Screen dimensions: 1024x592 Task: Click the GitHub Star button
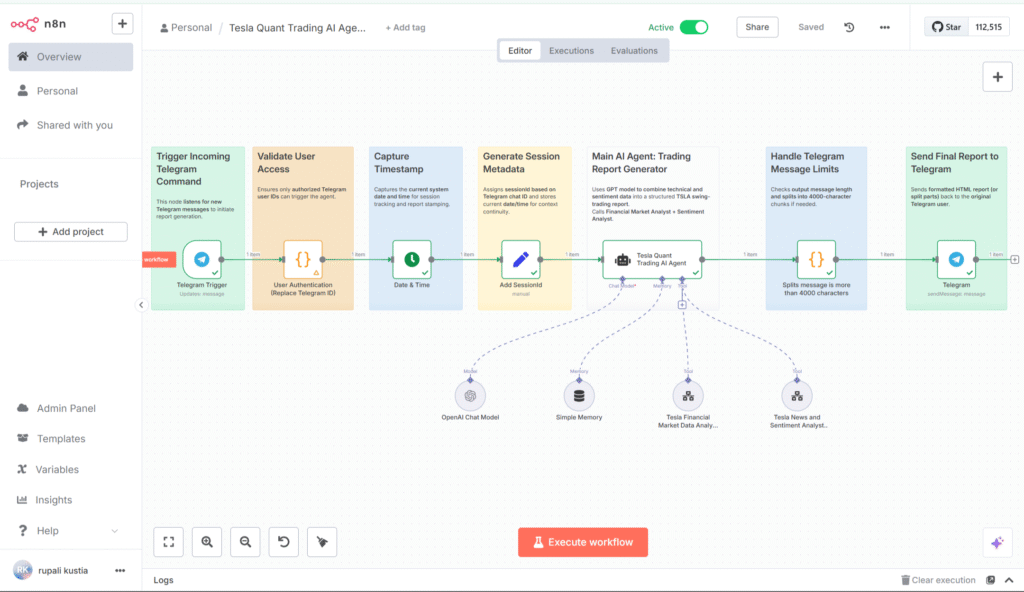tap(946, 27)
